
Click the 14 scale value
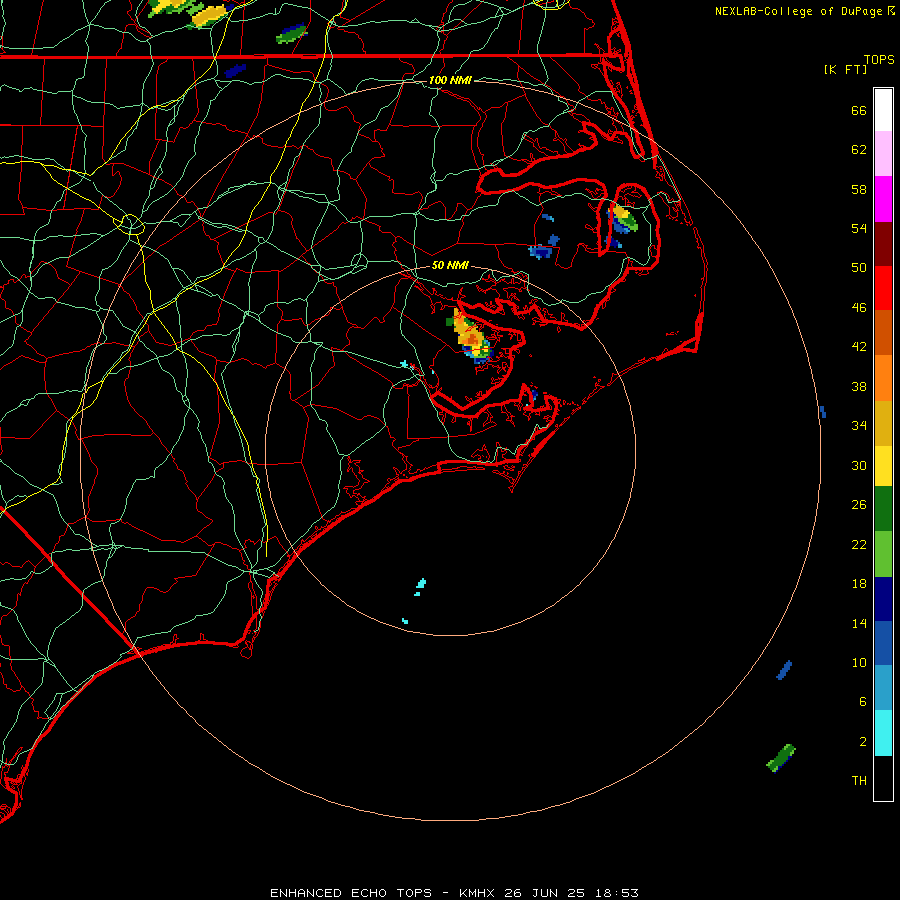(x=859, y=623)
